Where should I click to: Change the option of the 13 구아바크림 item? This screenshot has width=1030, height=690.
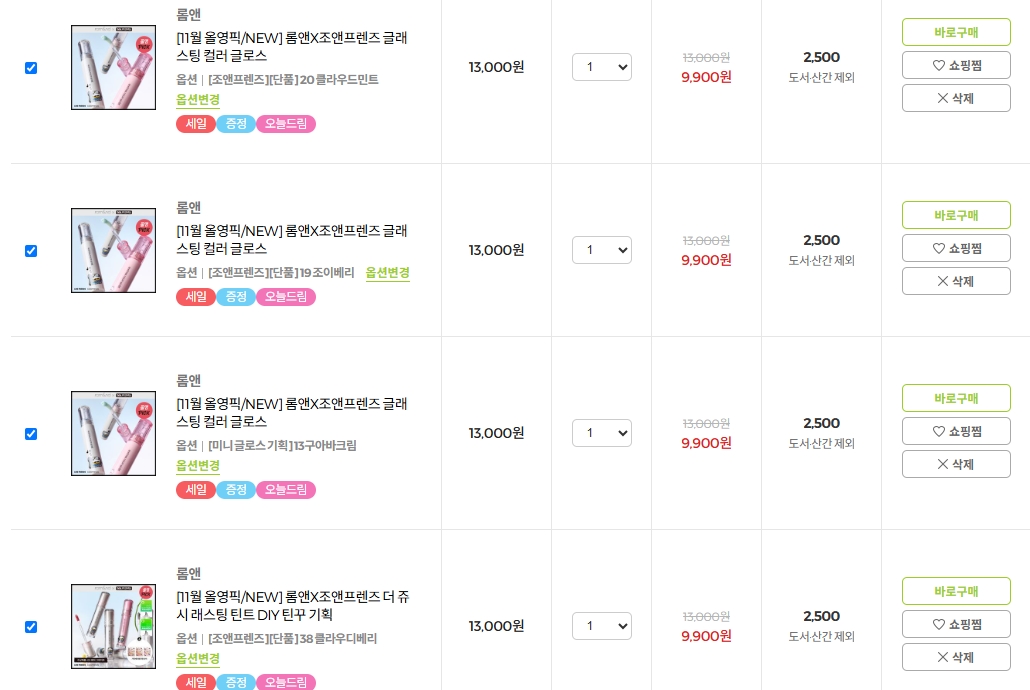198,466
